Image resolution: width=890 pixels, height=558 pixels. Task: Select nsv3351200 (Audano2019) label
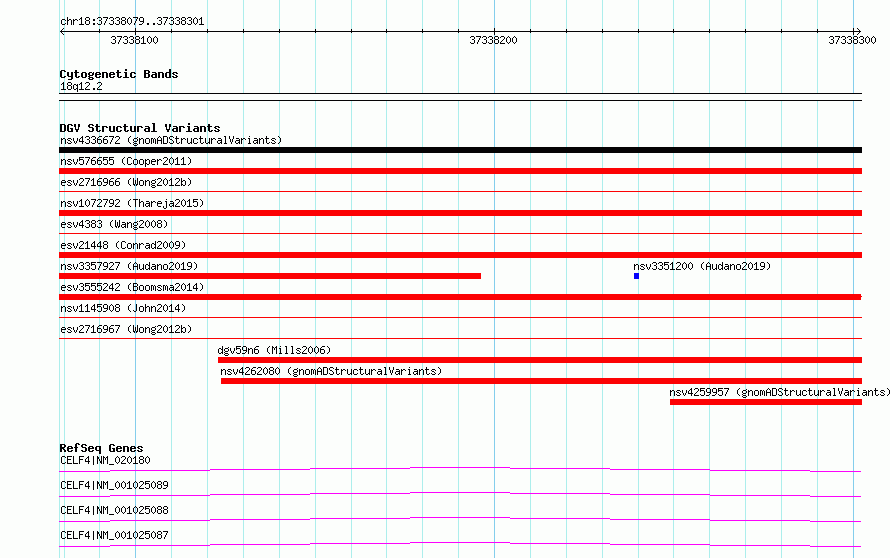point(702,266)
